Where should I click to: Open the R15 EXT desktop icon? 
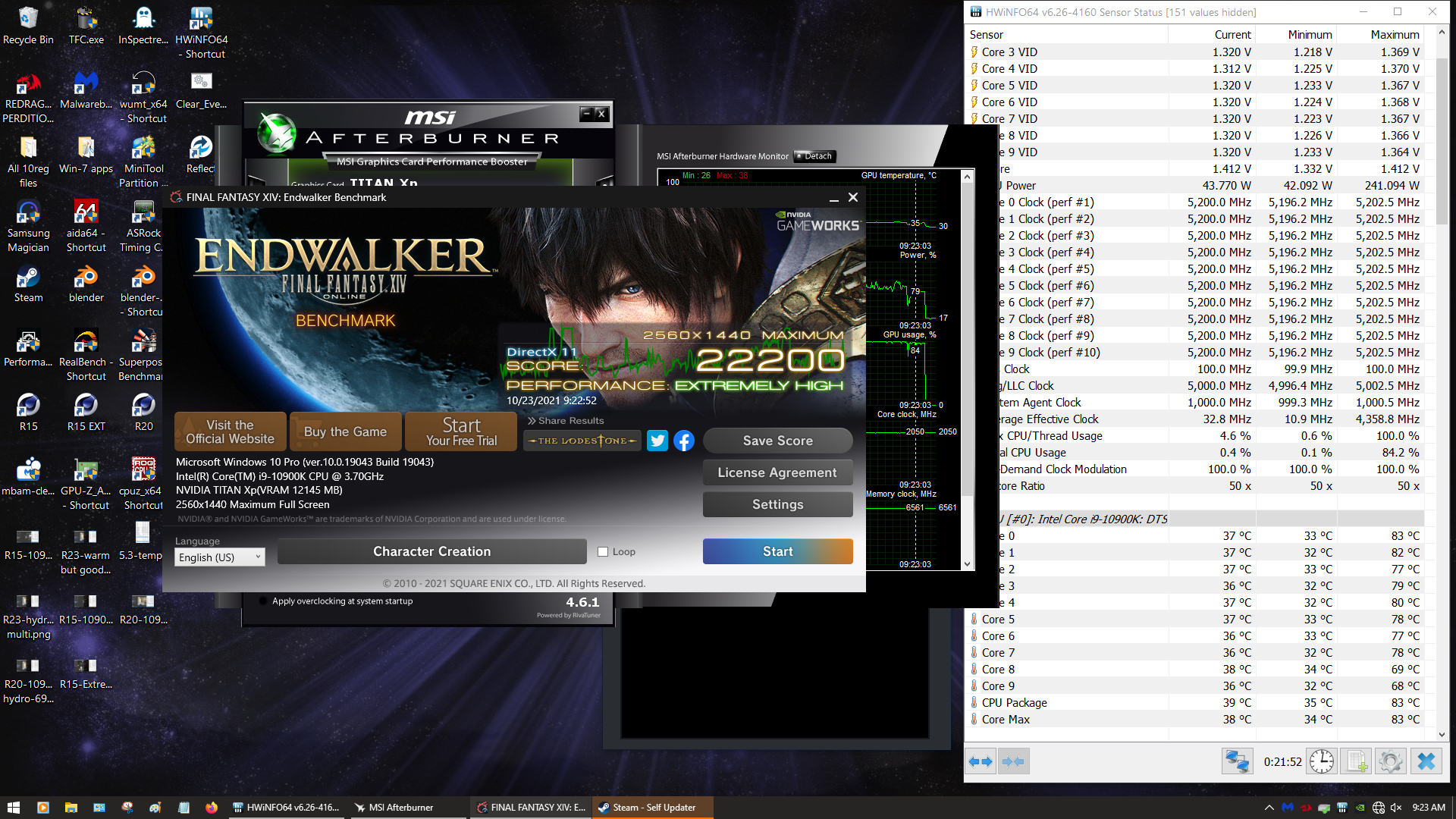click(x=86, y=413)
